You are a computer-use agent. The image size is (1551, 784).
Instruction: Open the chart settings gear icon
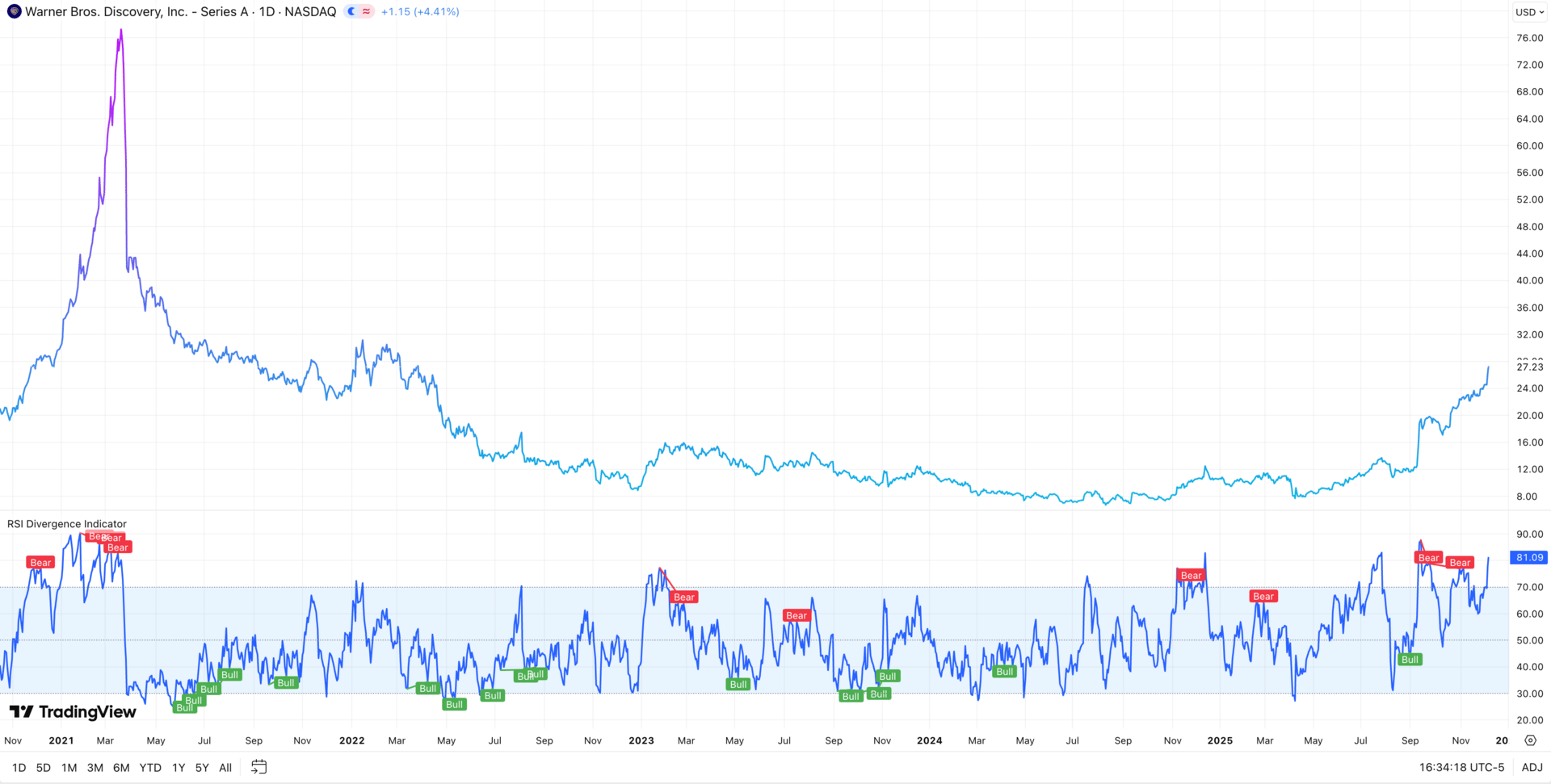click(1530, 740)
